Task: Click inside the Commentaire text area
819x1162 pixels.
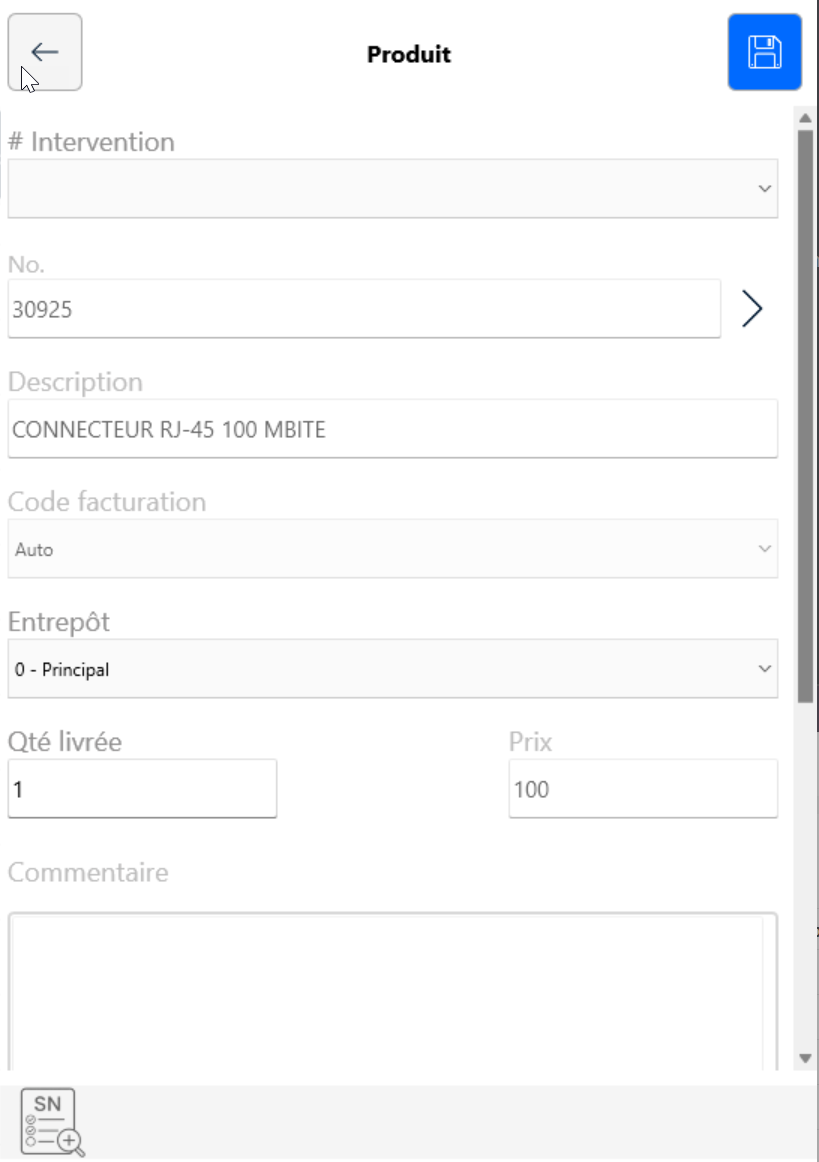Action: (393, 992)
